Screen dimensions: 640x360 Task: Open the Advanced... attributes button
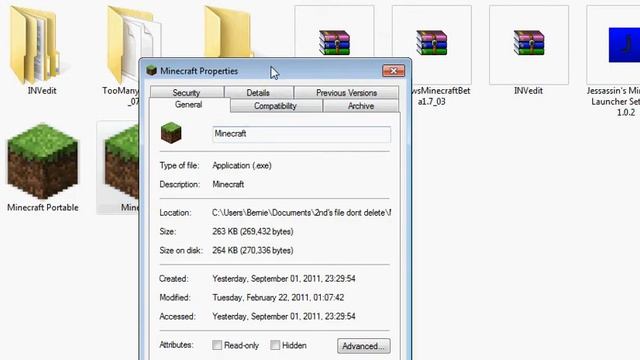364,346
